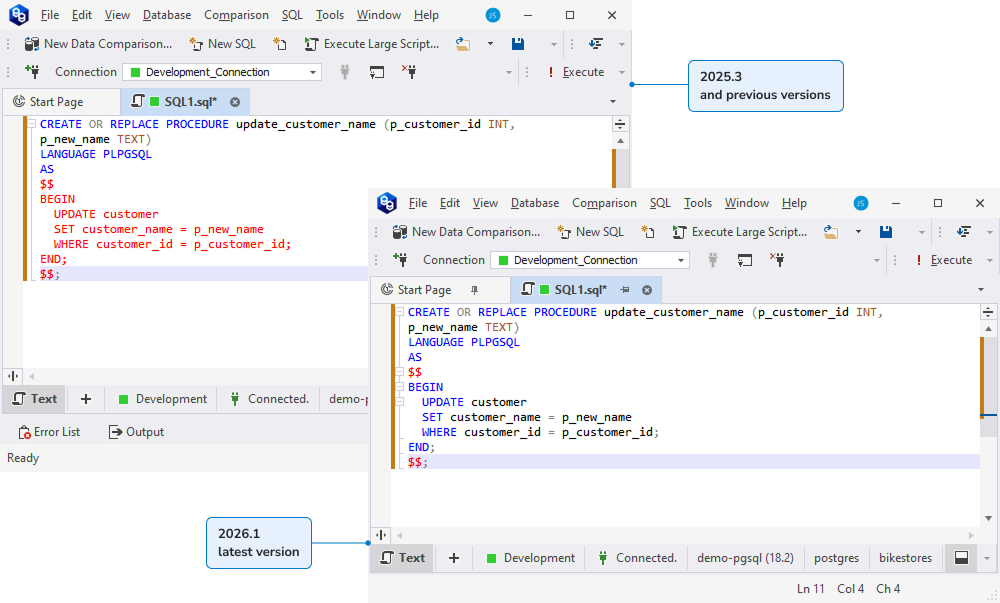Open dropdown arrow beside folder icon in front window
This screenshot has height=603, width=1000.
[858, 232]
